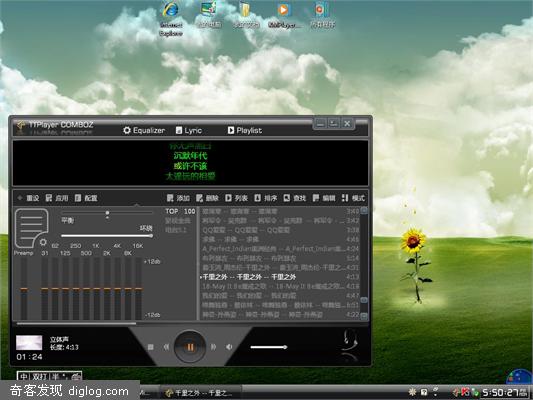Open the 模式 play mode menu
Screen dimensions: 533x400
pos(354,198)
